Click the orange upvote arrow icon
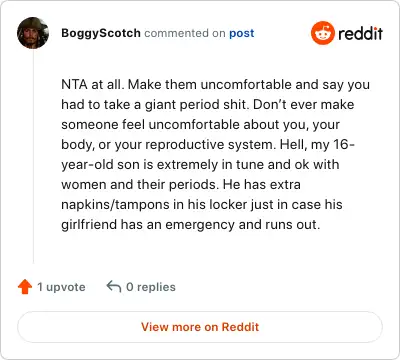Image resolution: width=400 pixels, height=360 pixels. [x=25, y=287]
